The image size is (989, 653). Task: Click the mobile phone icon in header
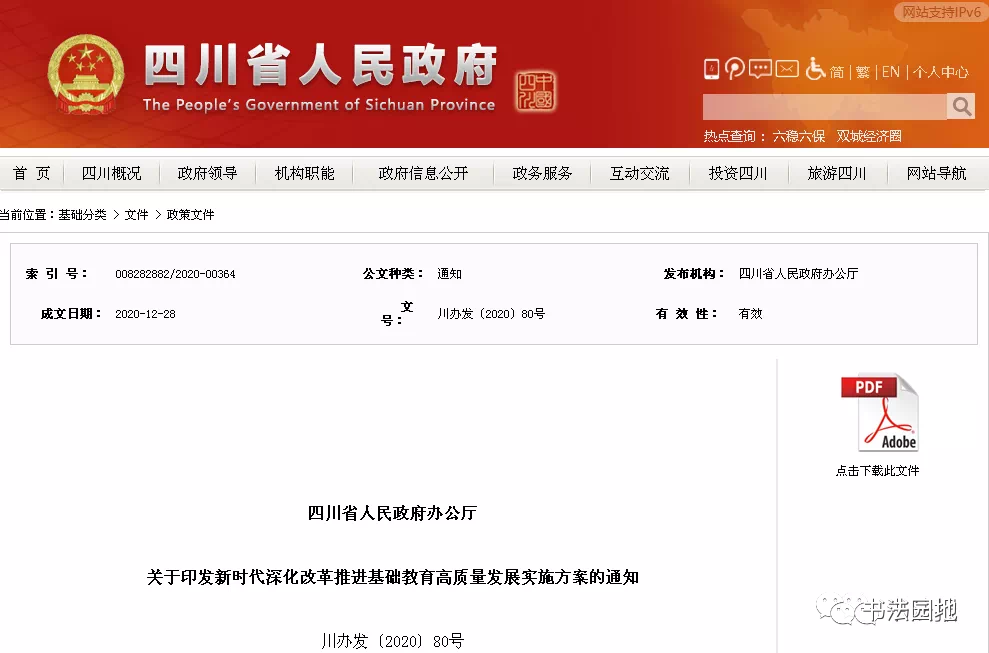point(712,70)
